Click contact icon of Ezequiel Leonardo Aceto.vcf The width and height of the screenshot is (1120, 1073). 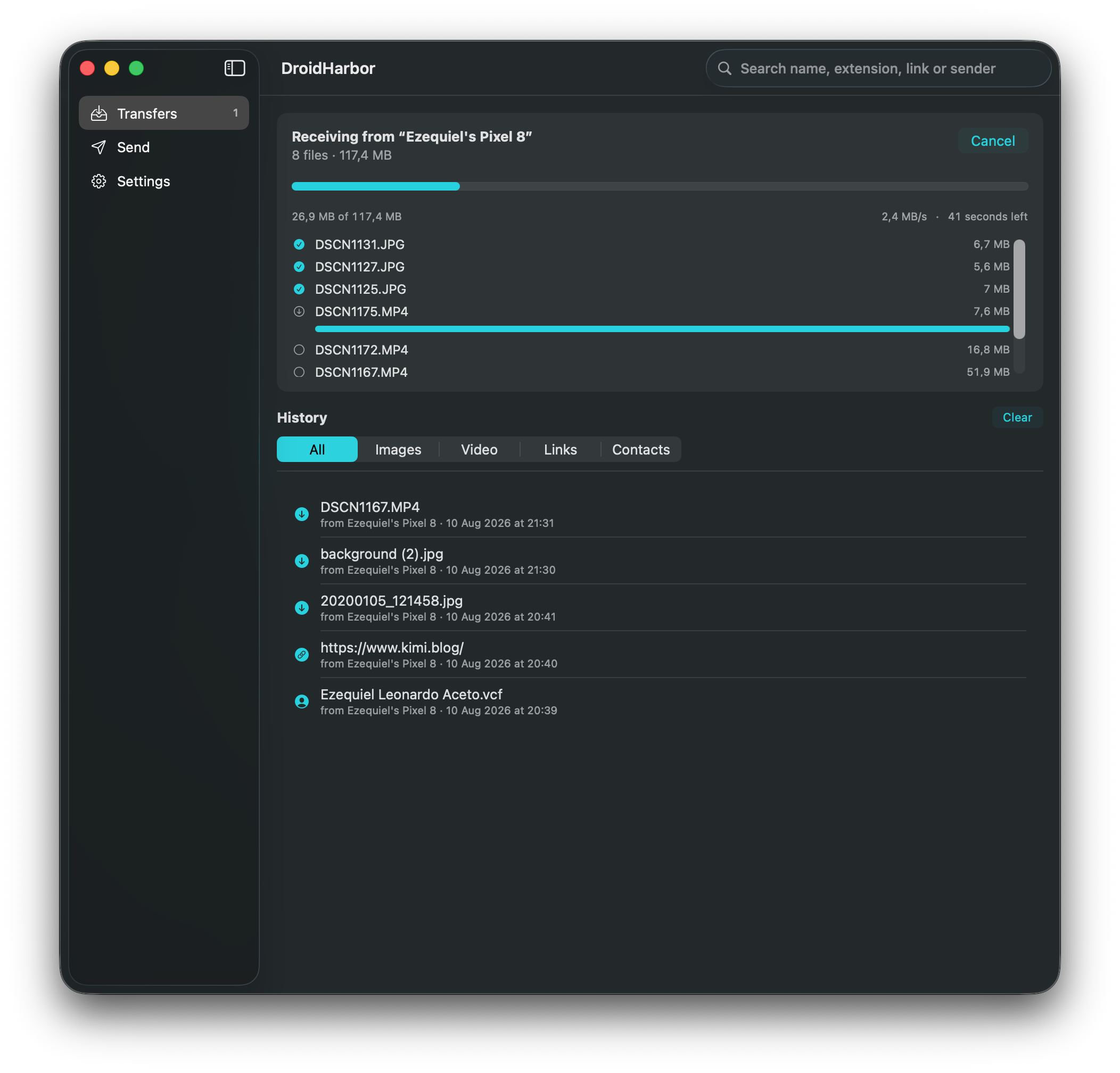click(302, 701)
